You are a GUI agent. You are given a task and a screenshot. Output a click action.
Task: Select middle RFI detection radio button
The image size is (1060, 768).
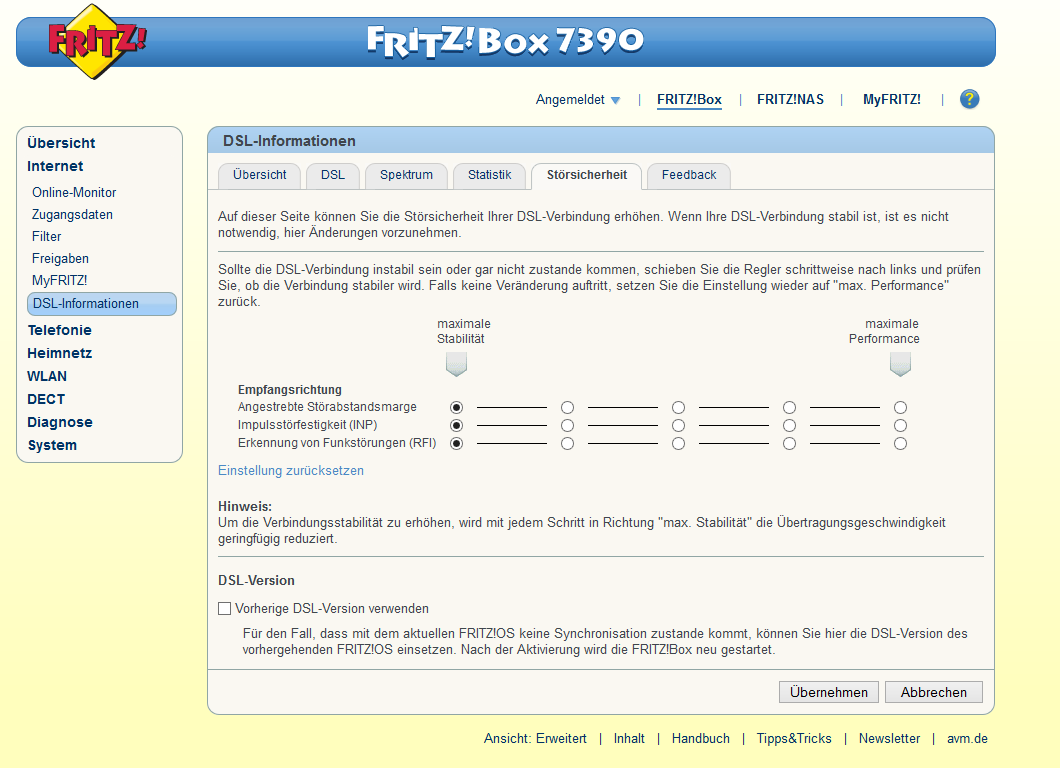[678, 443]
